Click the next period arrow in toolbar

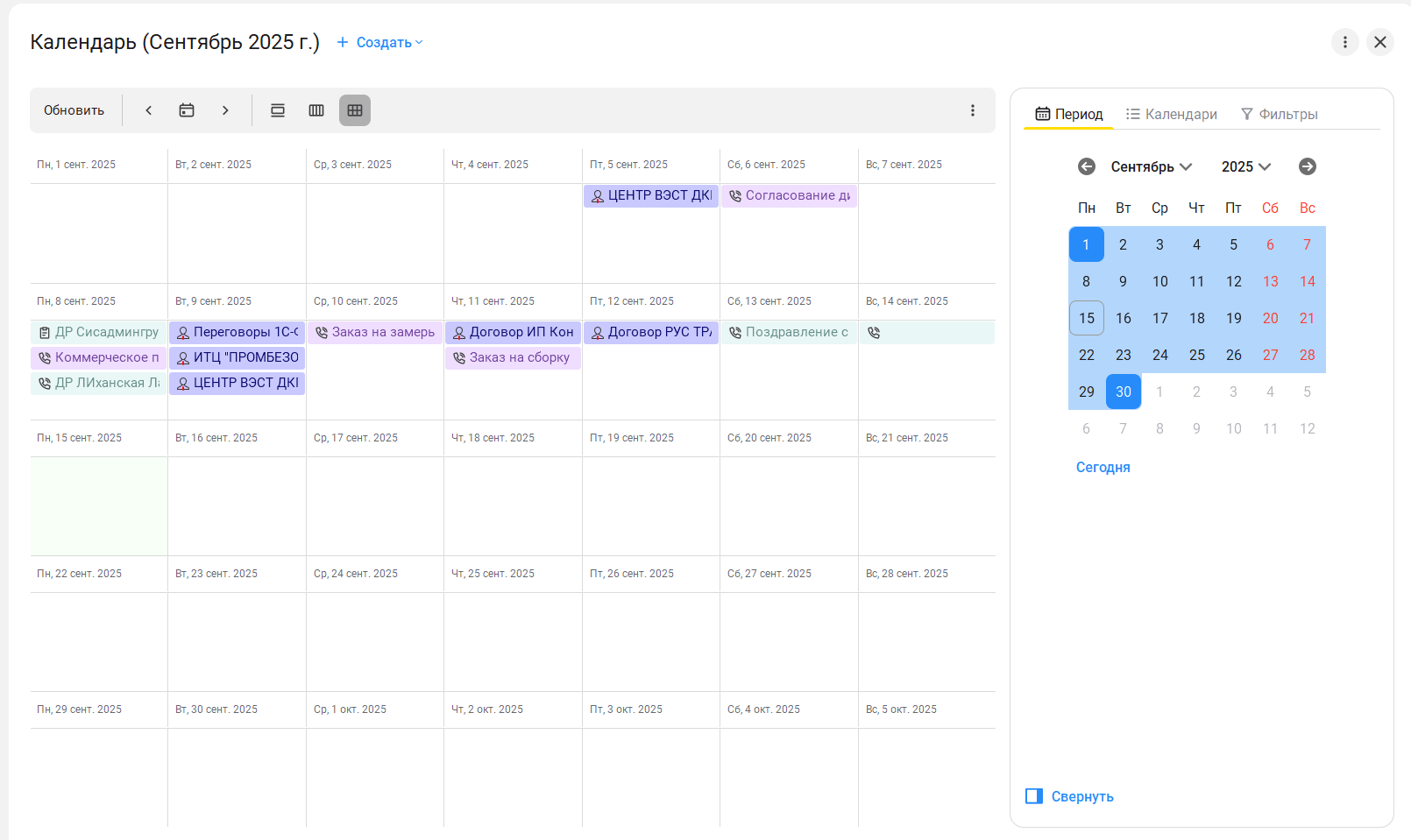(x=225, y=110)
